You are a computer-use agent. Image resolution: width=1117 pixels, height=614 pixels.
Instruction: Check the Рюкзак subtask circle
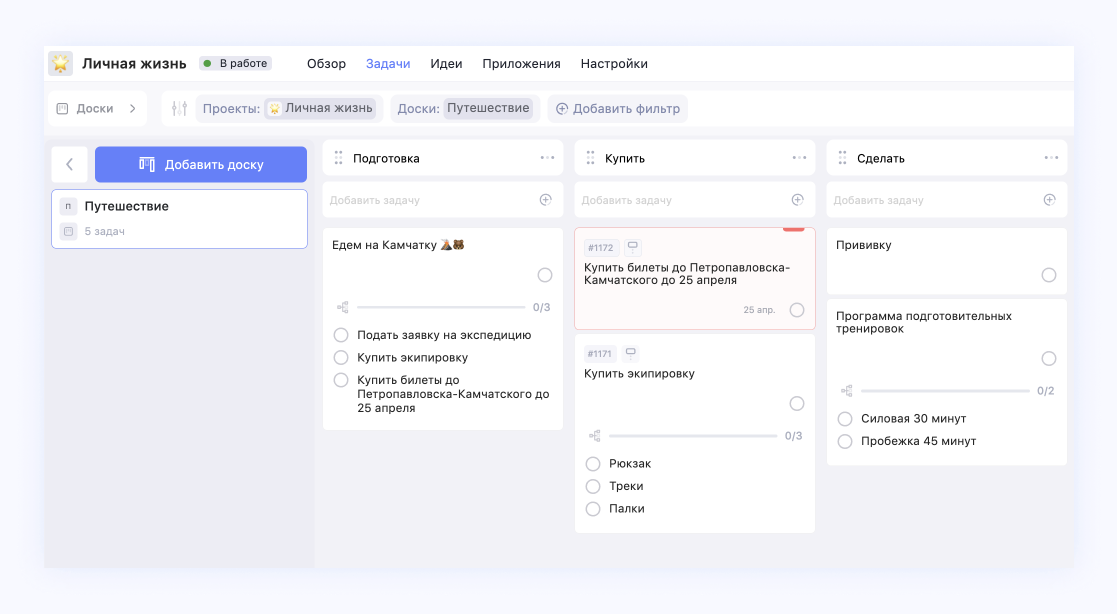click(593, 464)
